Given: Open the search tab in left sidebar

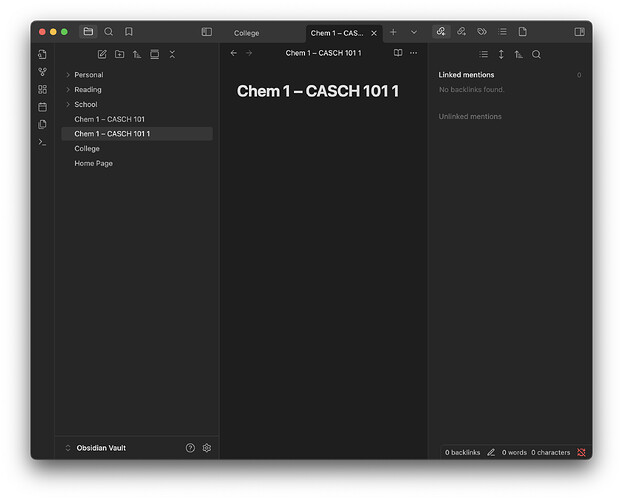Looking at the screenshot, I should (x=108, y=31).
